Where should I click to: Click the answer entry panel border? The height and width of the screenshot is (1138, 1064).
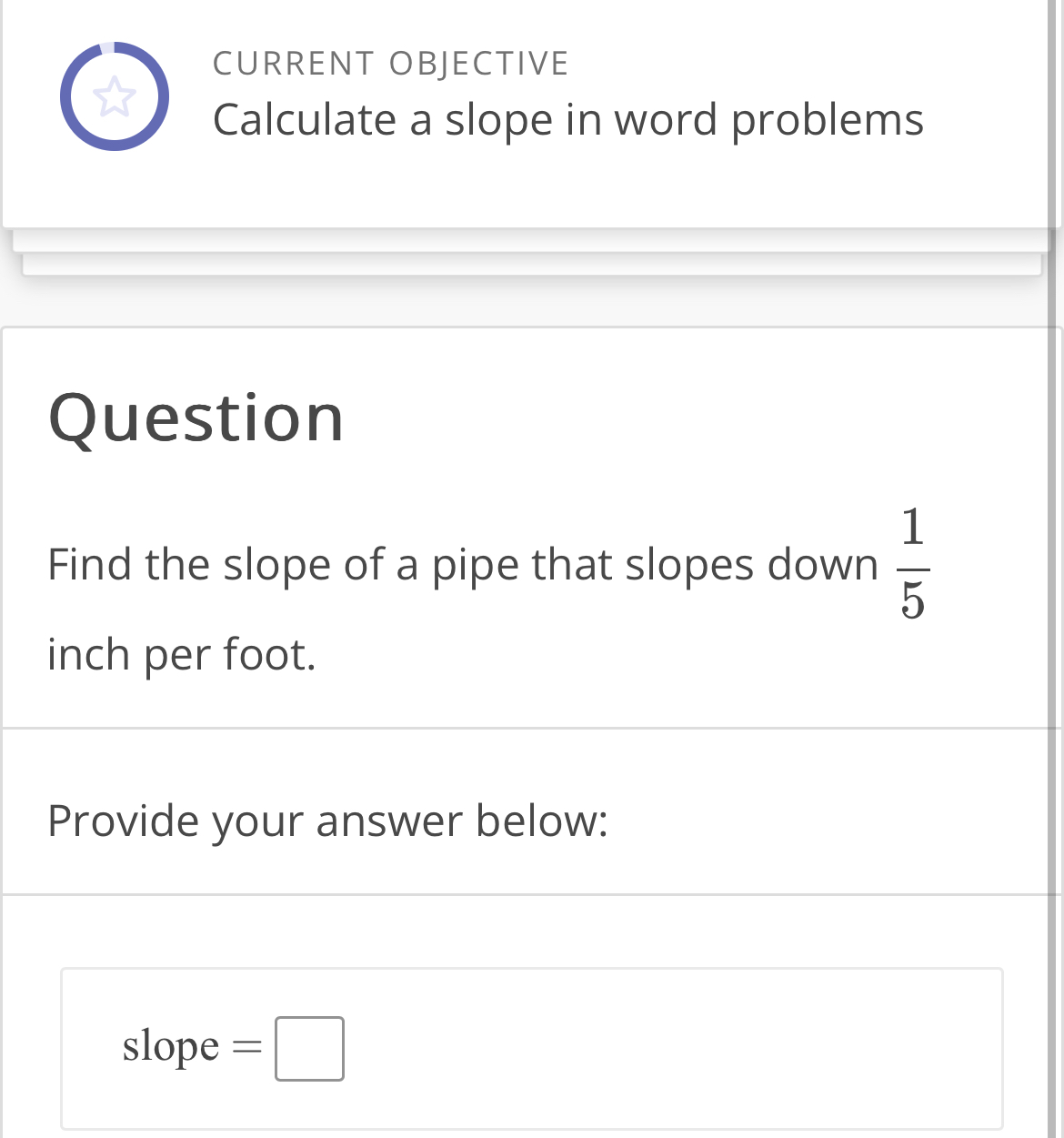point(546,971)
